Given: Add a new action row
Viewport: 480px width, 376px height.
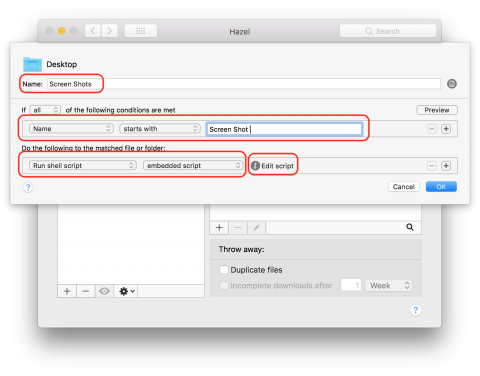Looking at the screenshot, I should click(446, 166).
